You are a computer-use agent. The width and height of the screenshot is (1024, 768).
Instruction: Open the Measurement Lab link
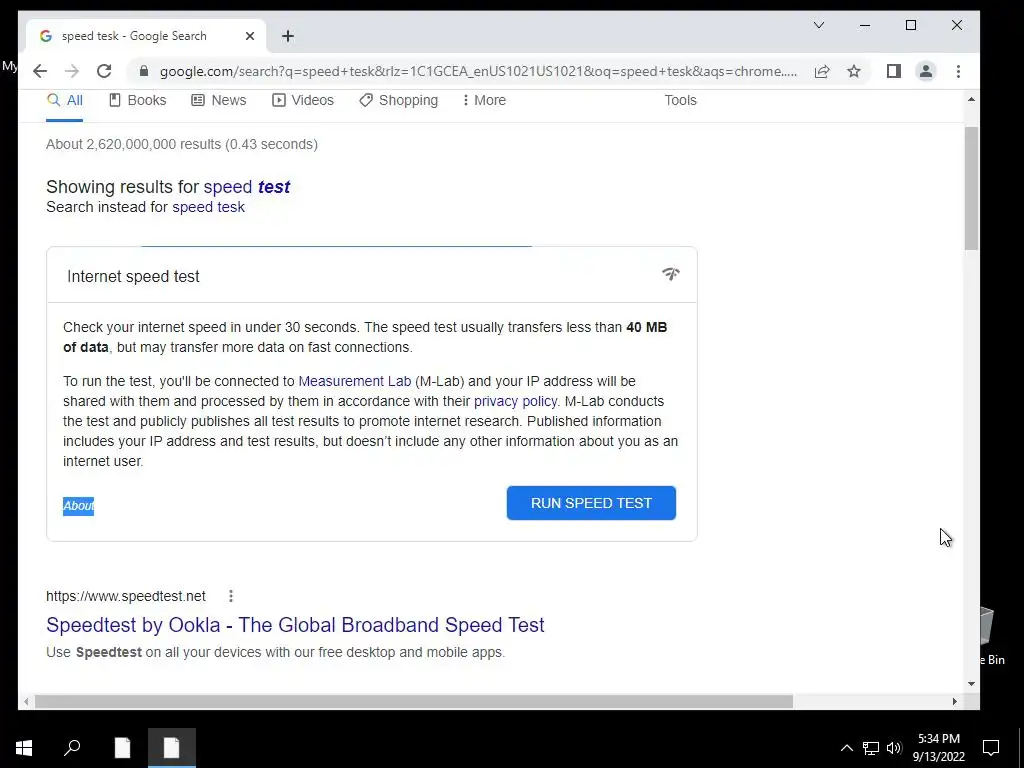(x=355, y=381)
